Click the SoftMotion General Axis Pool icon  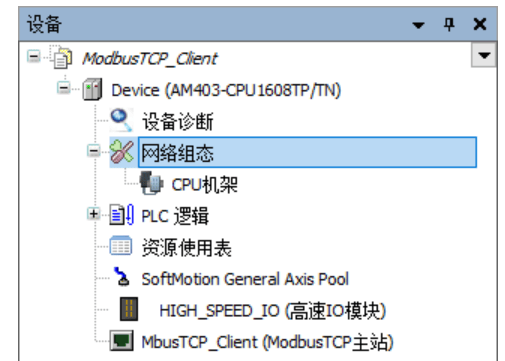pyautogui.click(x=122, y=277)
